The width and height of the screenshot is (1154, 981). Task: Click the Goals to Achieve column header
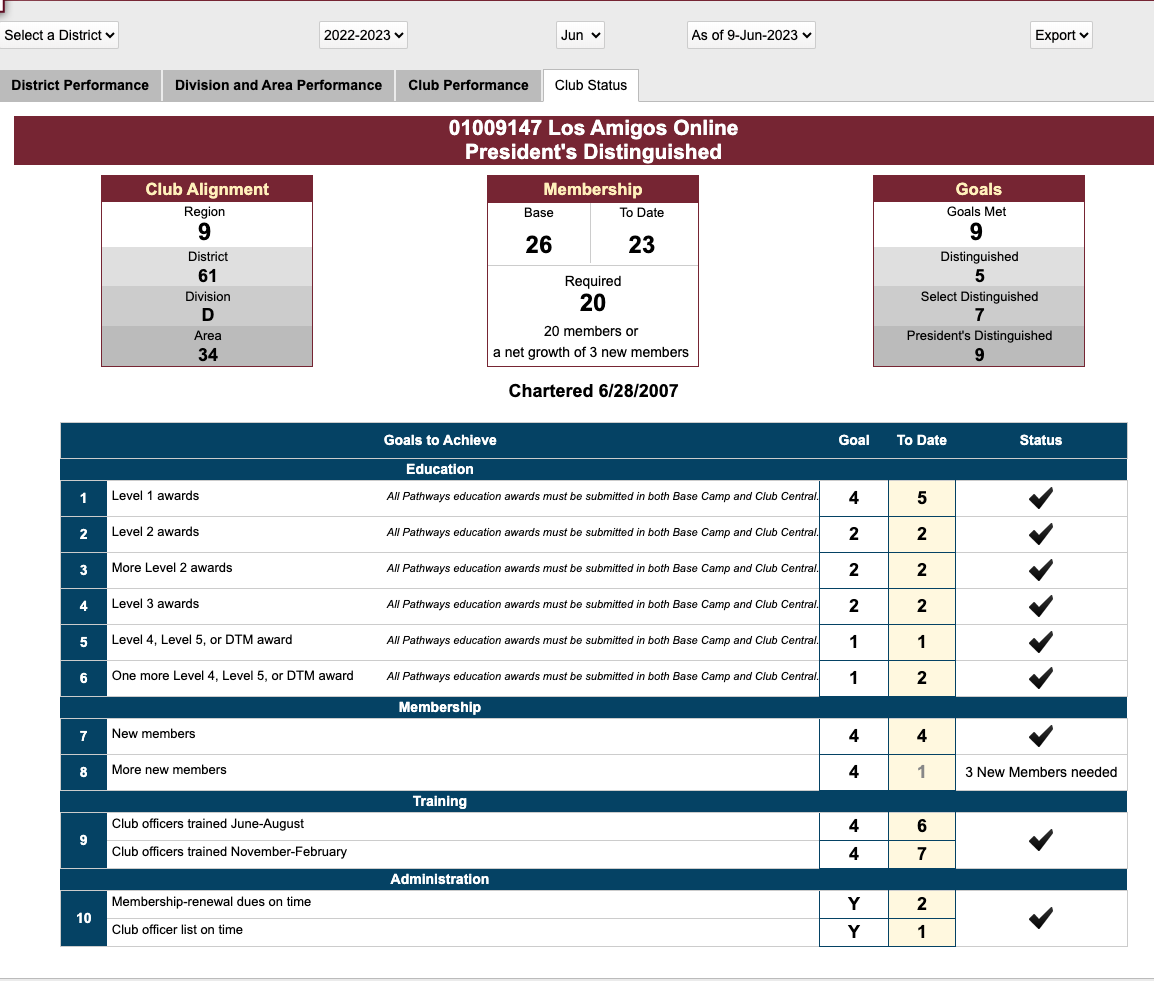pos(440,440)
